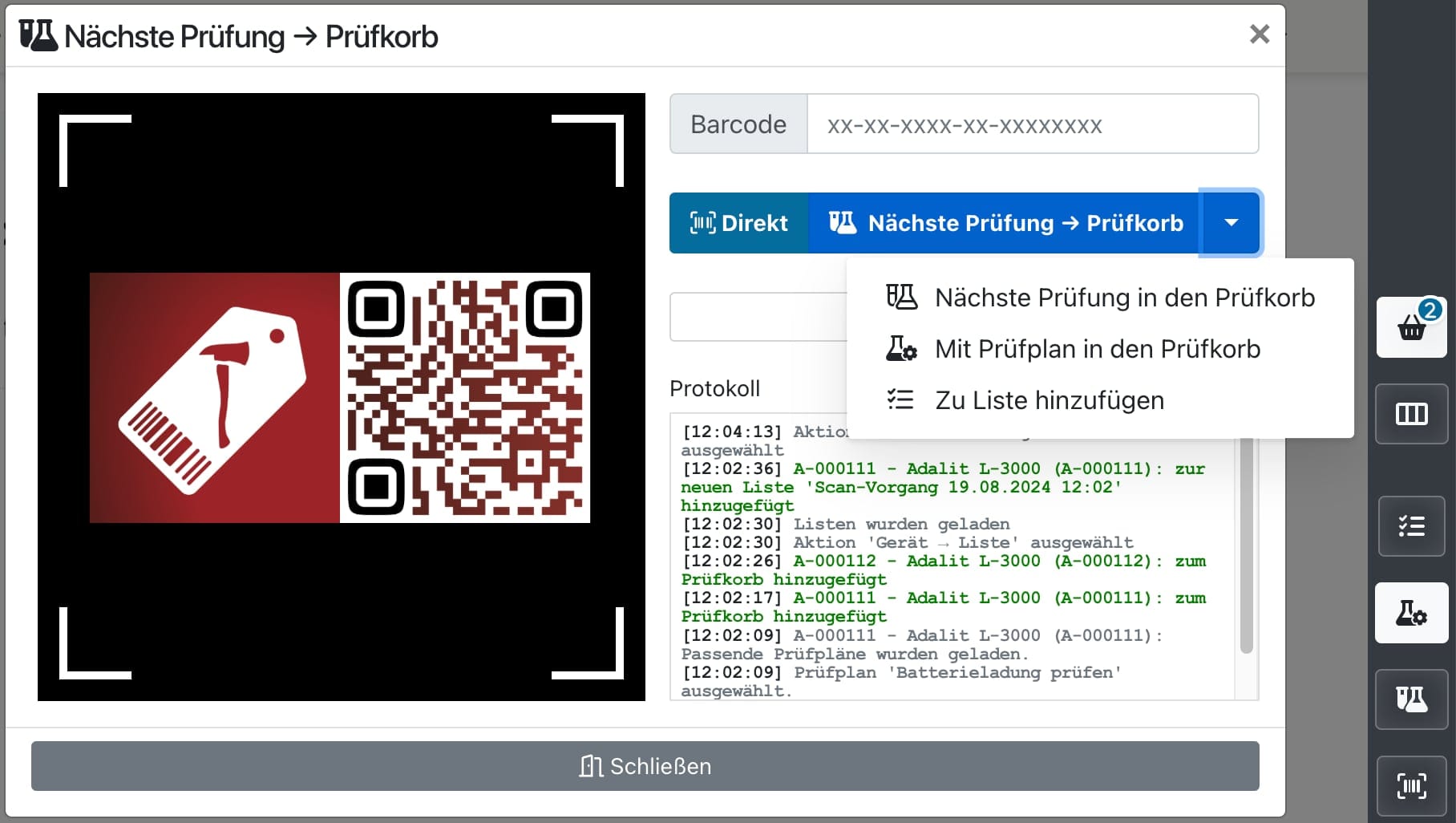The height and width of the screenshot is (823, 1456).
Task: Open the Prüfkorb basket with badge 2
Action: point(1411,327)
